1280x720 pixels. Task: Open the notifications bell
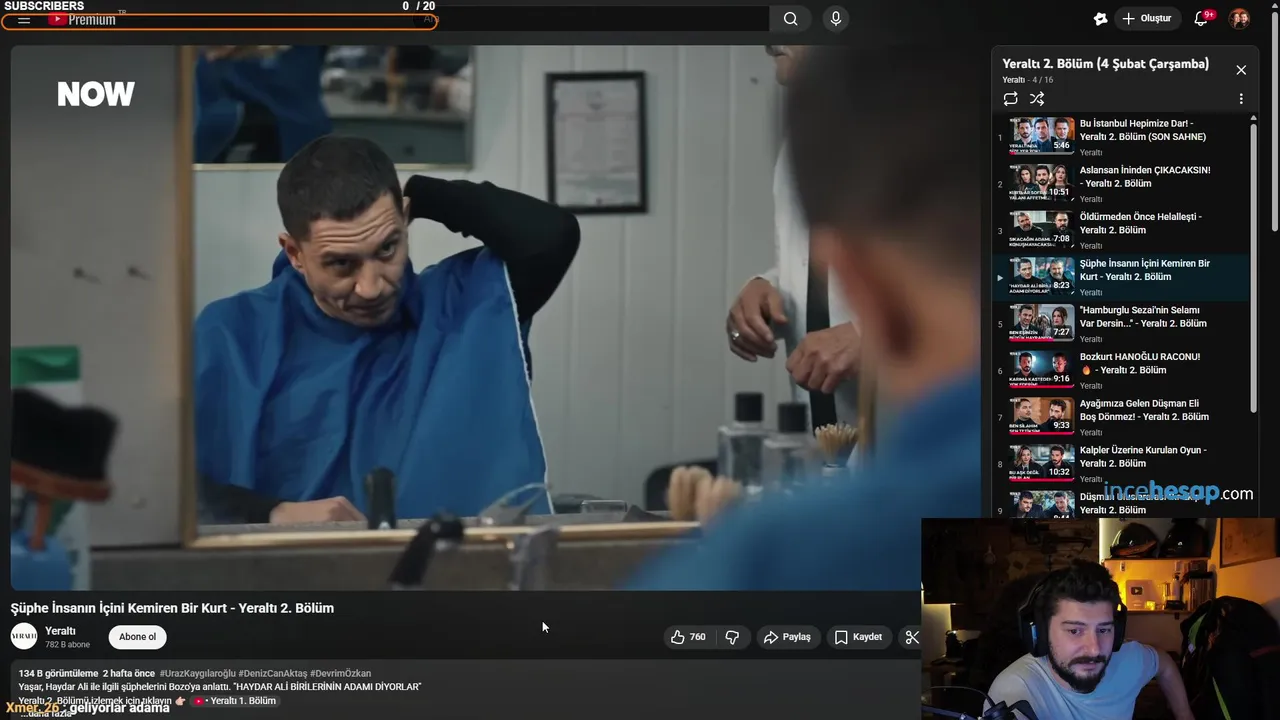coord(1201,19)
